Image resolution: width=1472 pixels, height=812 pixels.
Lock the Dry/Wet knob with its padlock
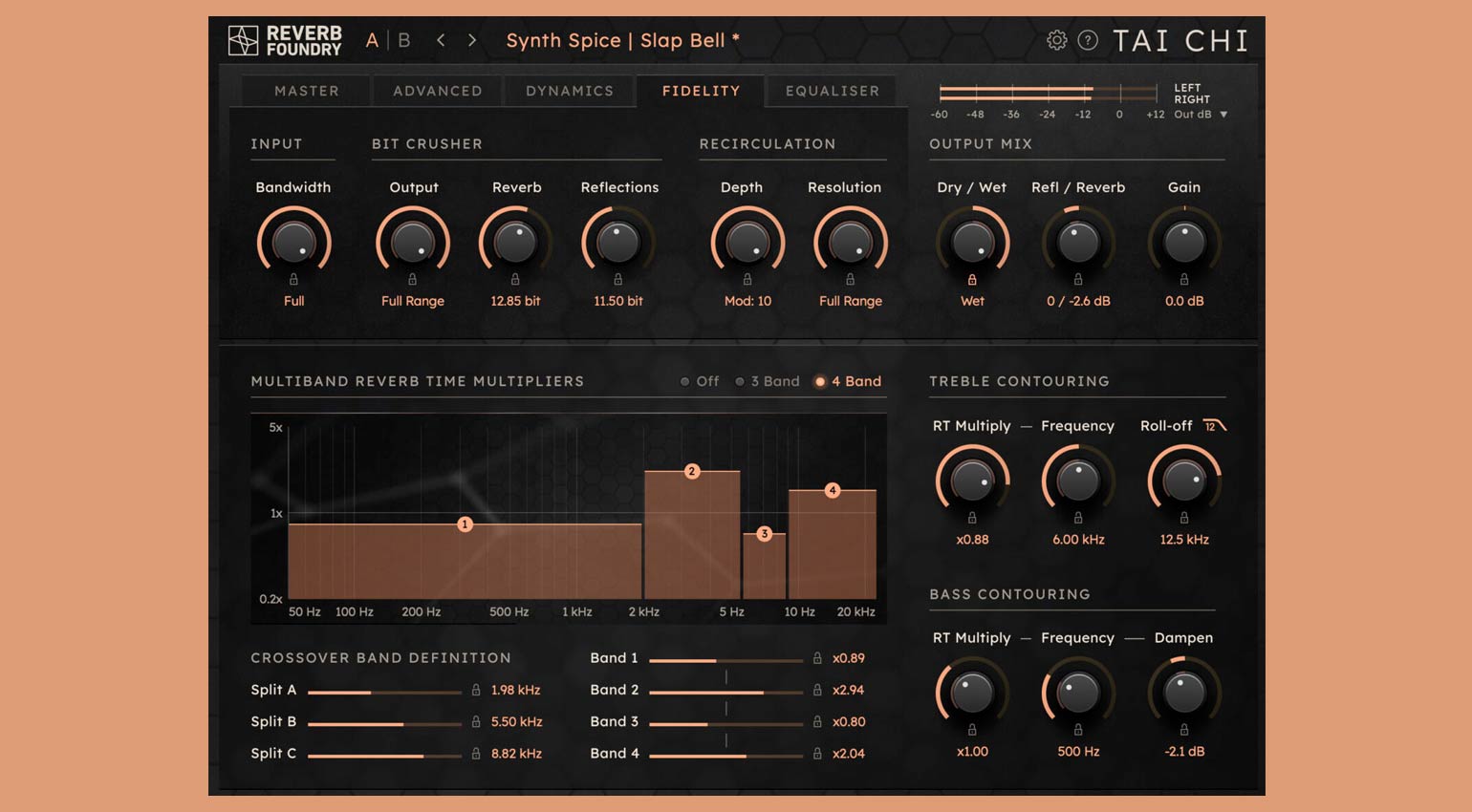[972, 281]
